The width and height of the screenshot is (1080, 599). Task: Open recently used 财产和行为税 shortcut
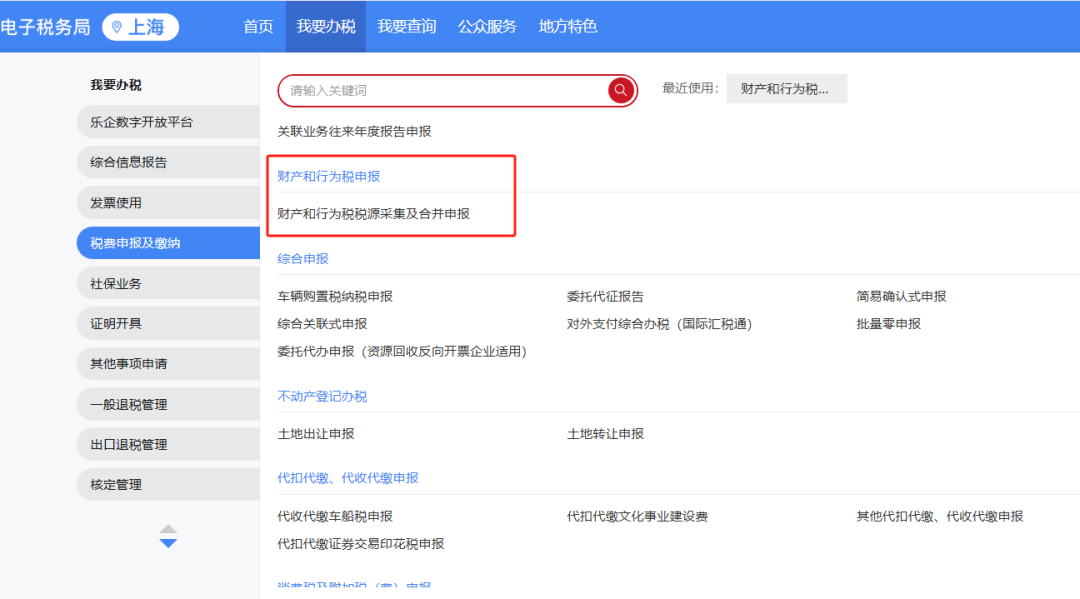(x=785, y=89)
